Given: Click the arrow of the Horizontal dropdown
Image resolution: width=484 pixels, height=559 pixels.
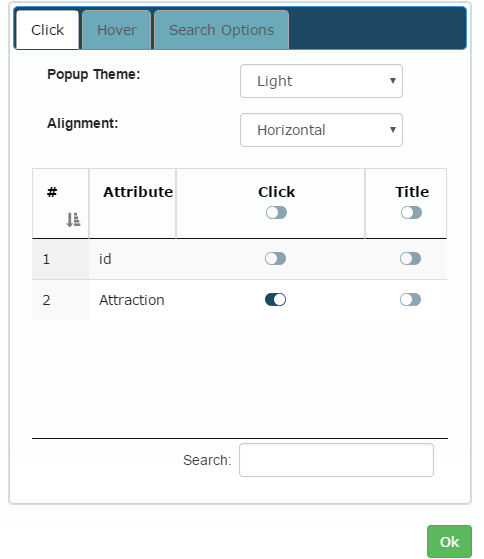Looking at the screenshot, I should click(x=393, y=130).
